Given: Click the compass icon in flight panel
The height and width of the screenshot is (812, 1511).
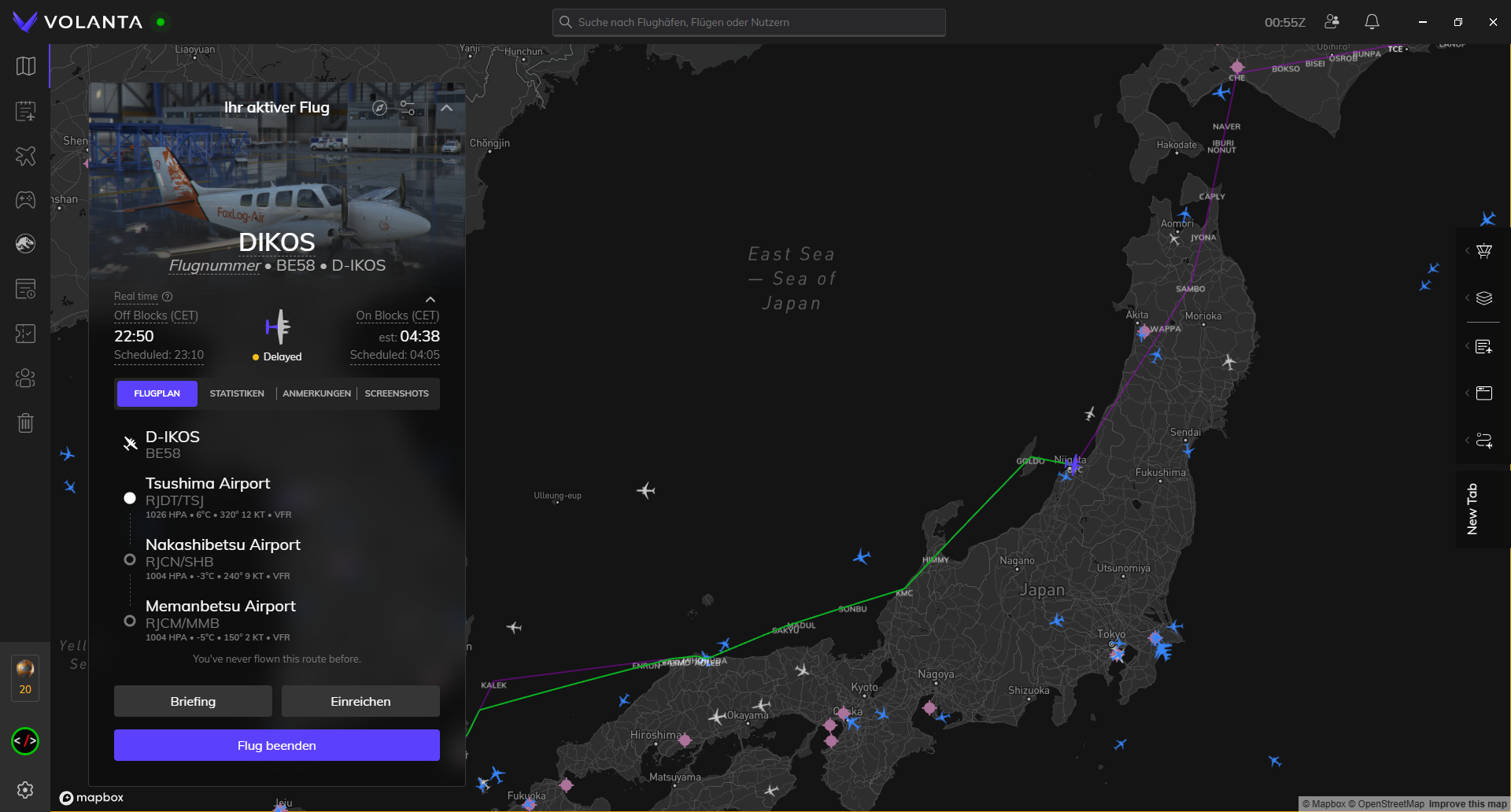Looking at the screenshot, I should (x=379, y=108).
